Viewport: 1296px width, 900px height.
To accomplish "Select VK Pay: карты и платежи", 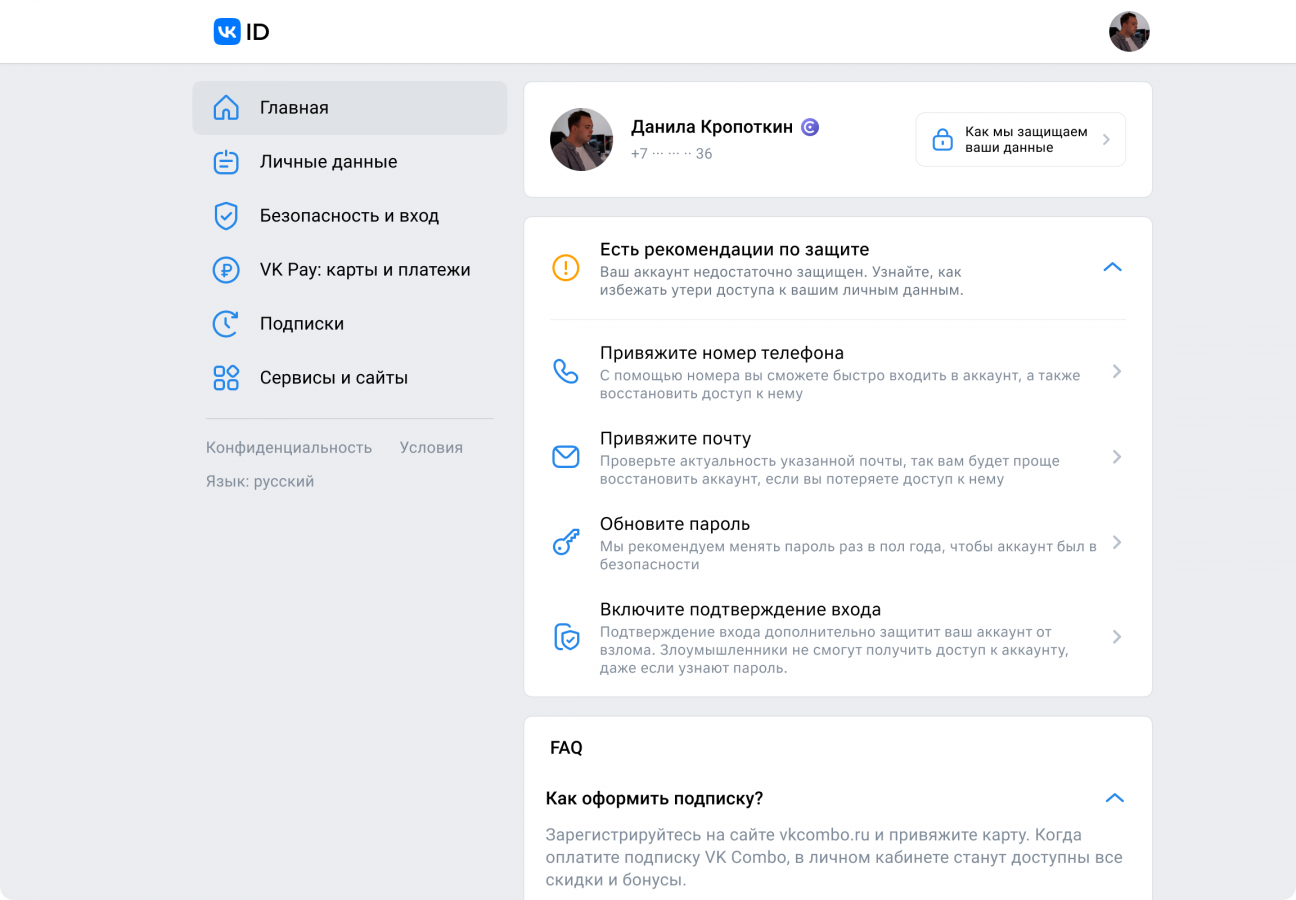I will (x=350, y=270).
